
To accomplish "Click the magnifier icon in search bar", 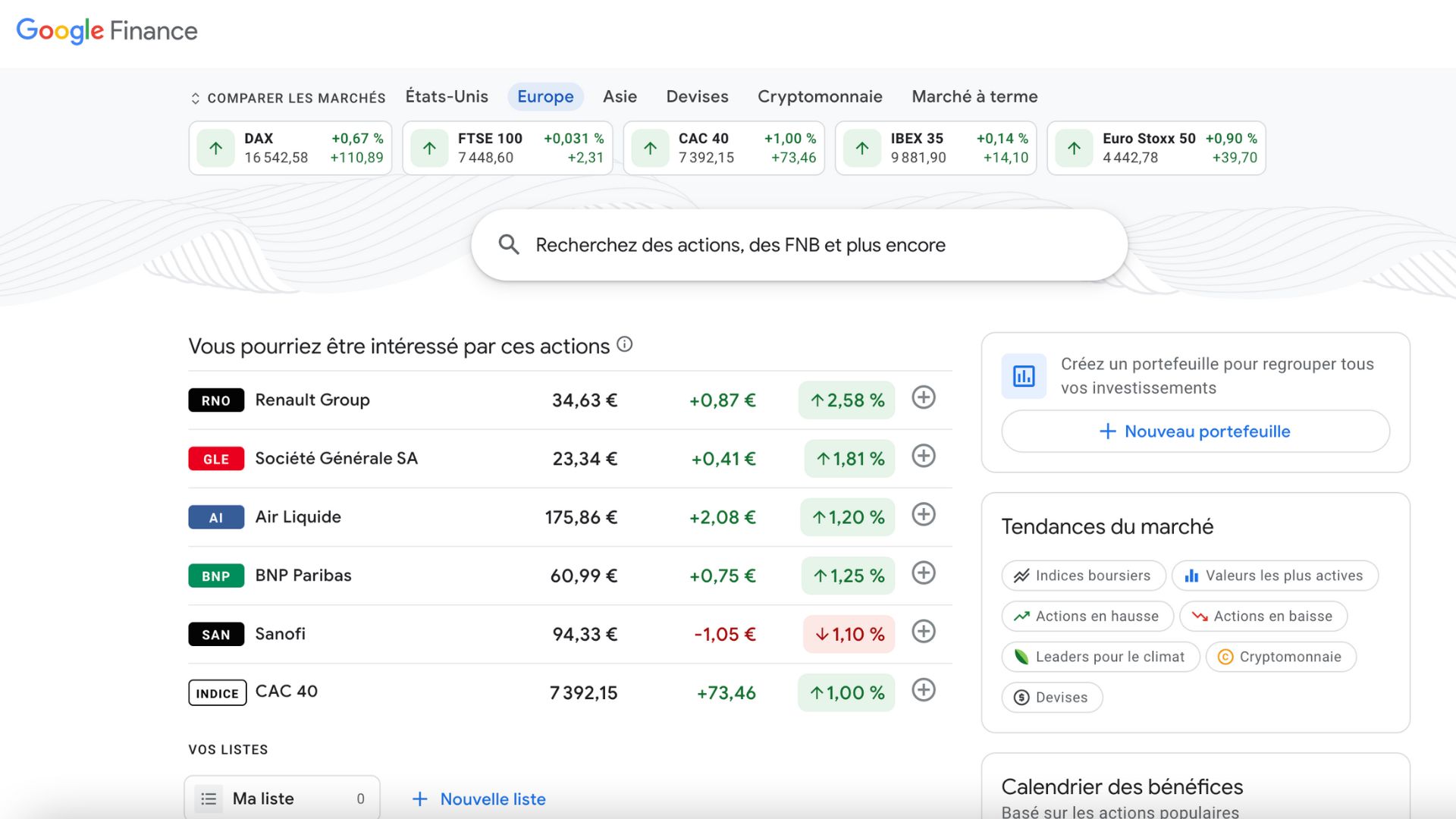I will 508,245.
